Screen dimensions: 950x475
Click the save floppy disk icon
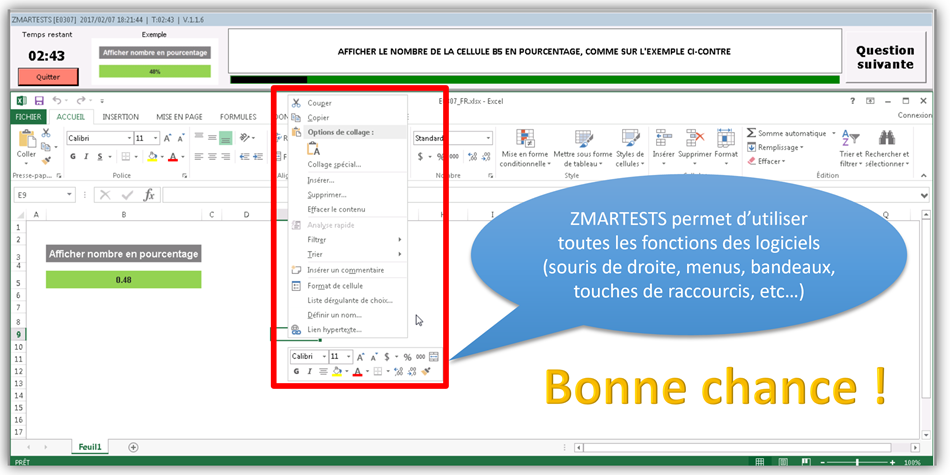pos(39,101)
